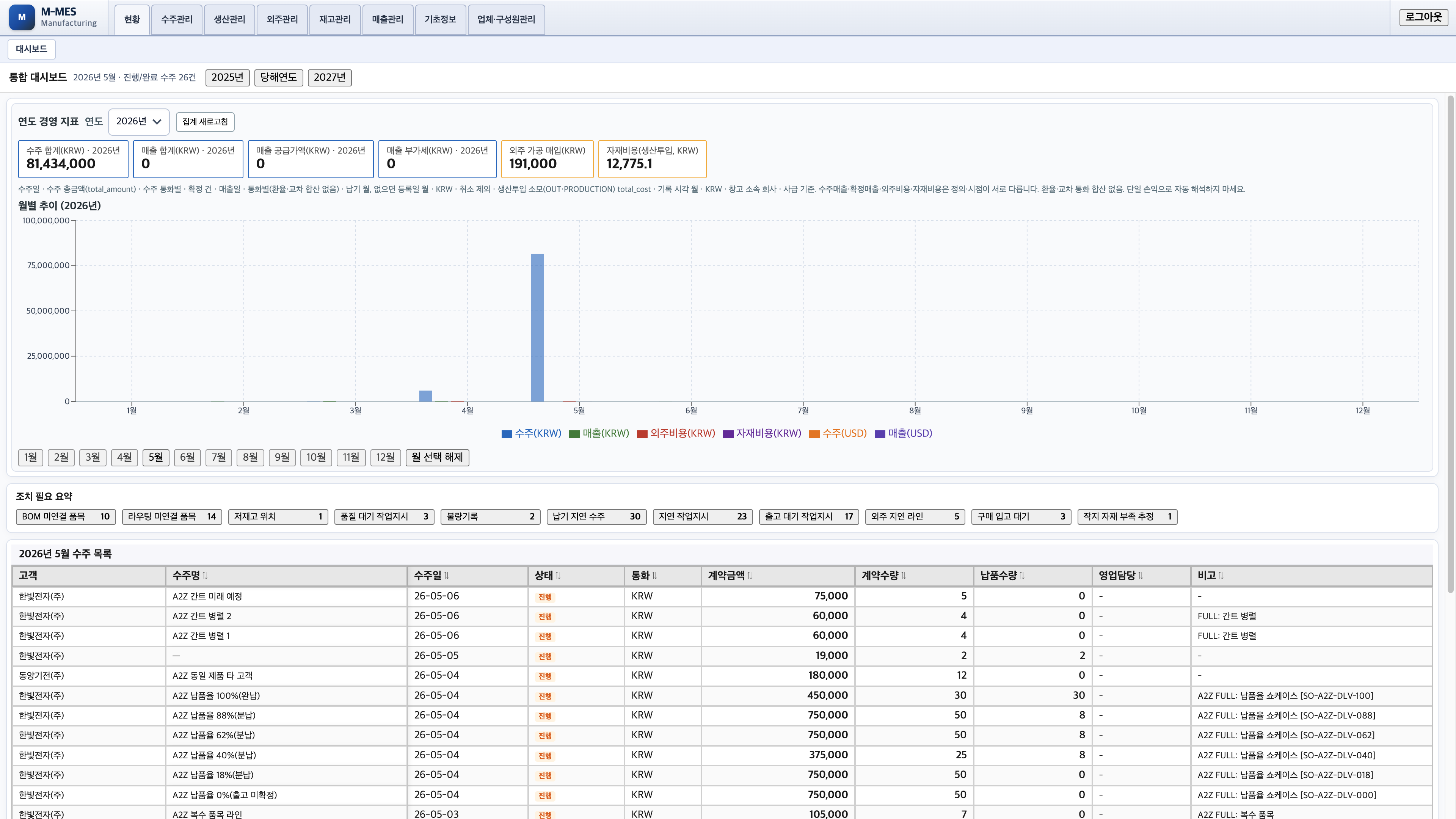Select the 4월 month filter
The height and width of the screenshot is (819, 1456).
click(x=124, y=457)
